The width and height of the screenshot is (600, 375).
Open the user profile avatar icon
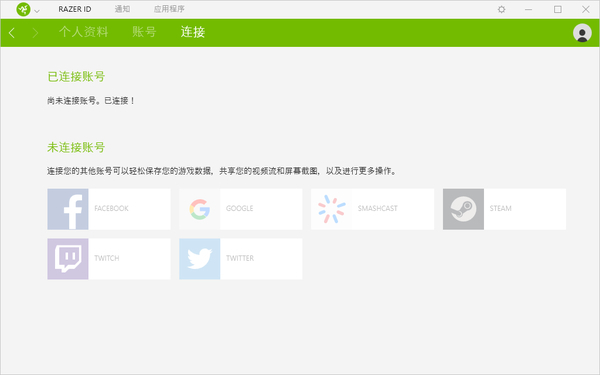point(582,33)
